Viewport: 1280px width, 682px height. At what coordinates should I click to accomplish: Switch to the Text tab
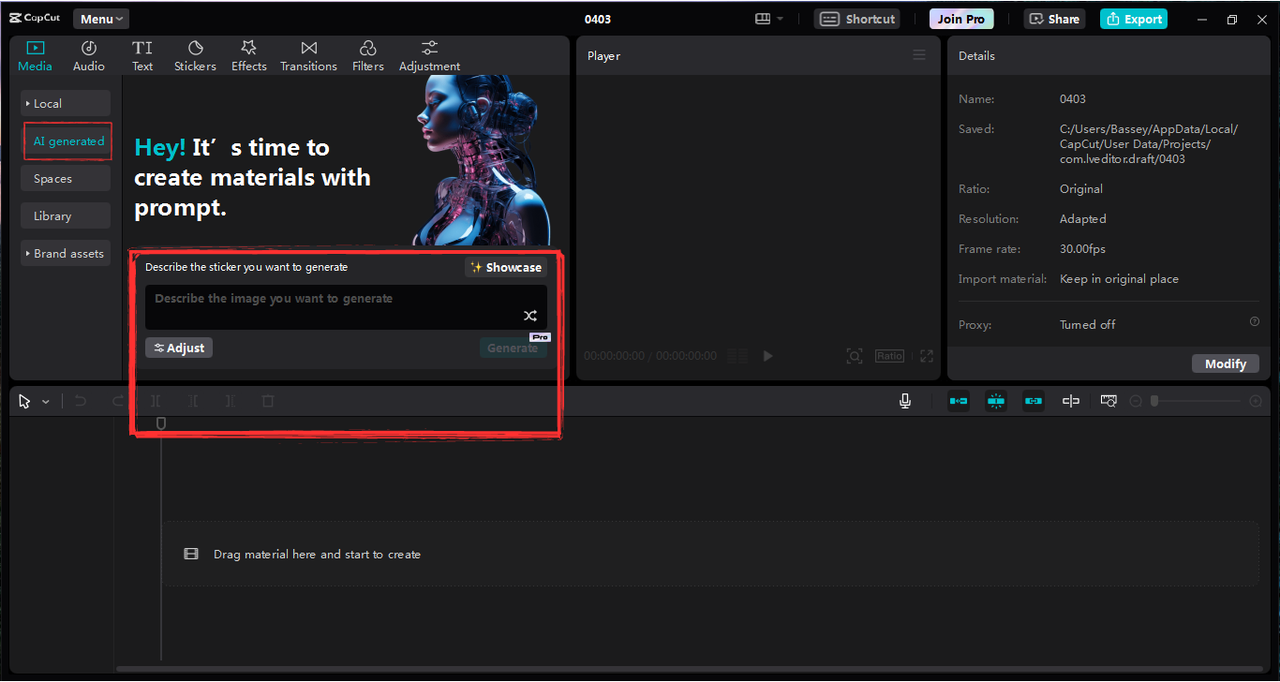click(142, 55)
